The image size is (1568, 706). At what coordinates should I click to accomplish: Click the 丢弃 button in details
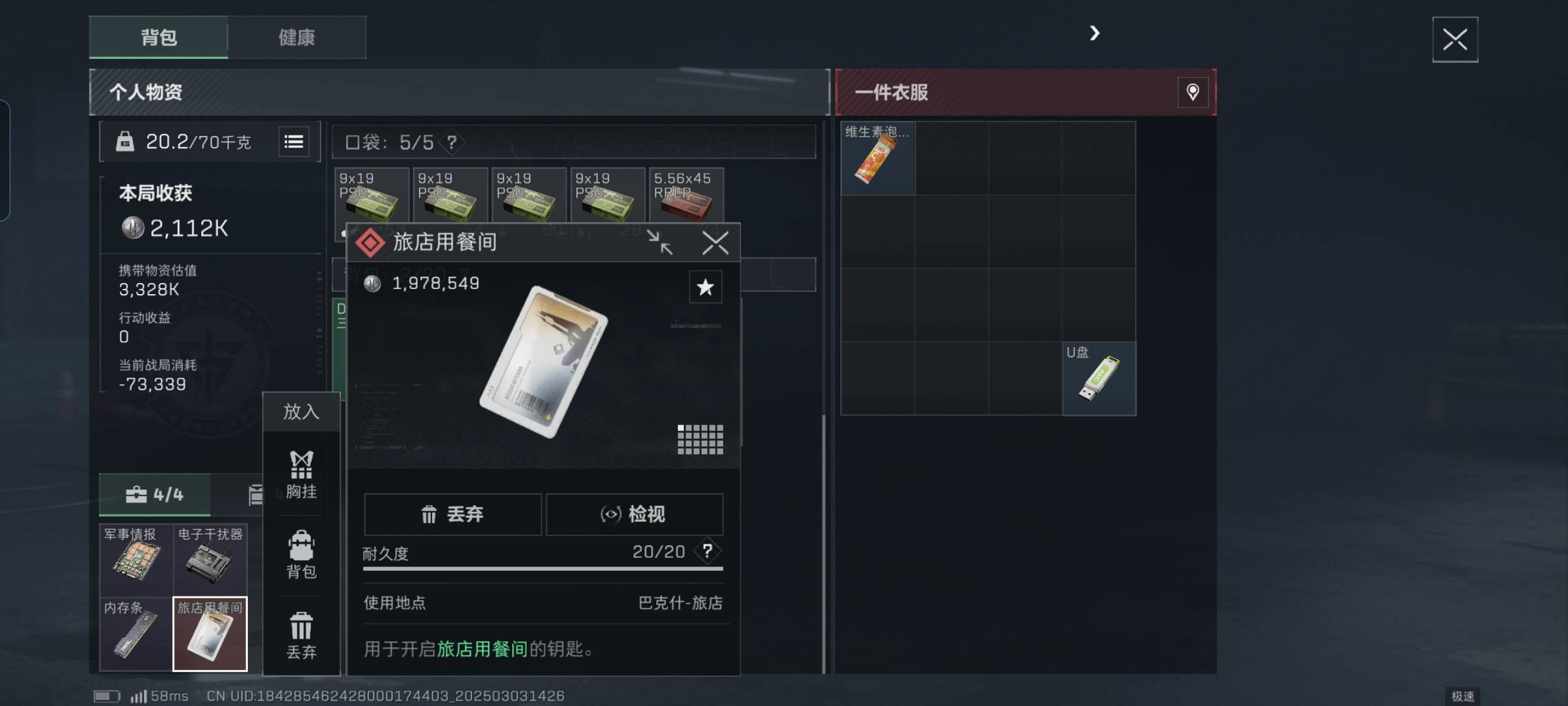453,514
